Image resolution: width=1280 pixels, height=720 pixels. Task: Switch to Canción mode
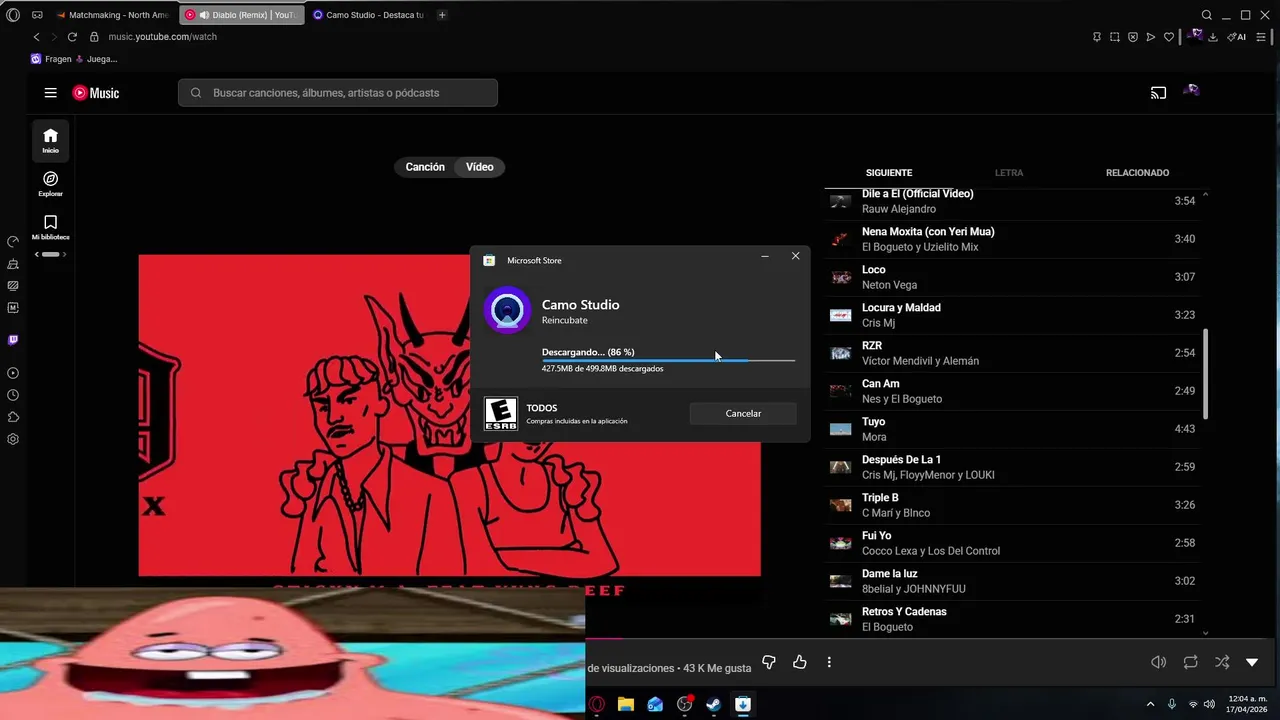click(x=425, y=167)
